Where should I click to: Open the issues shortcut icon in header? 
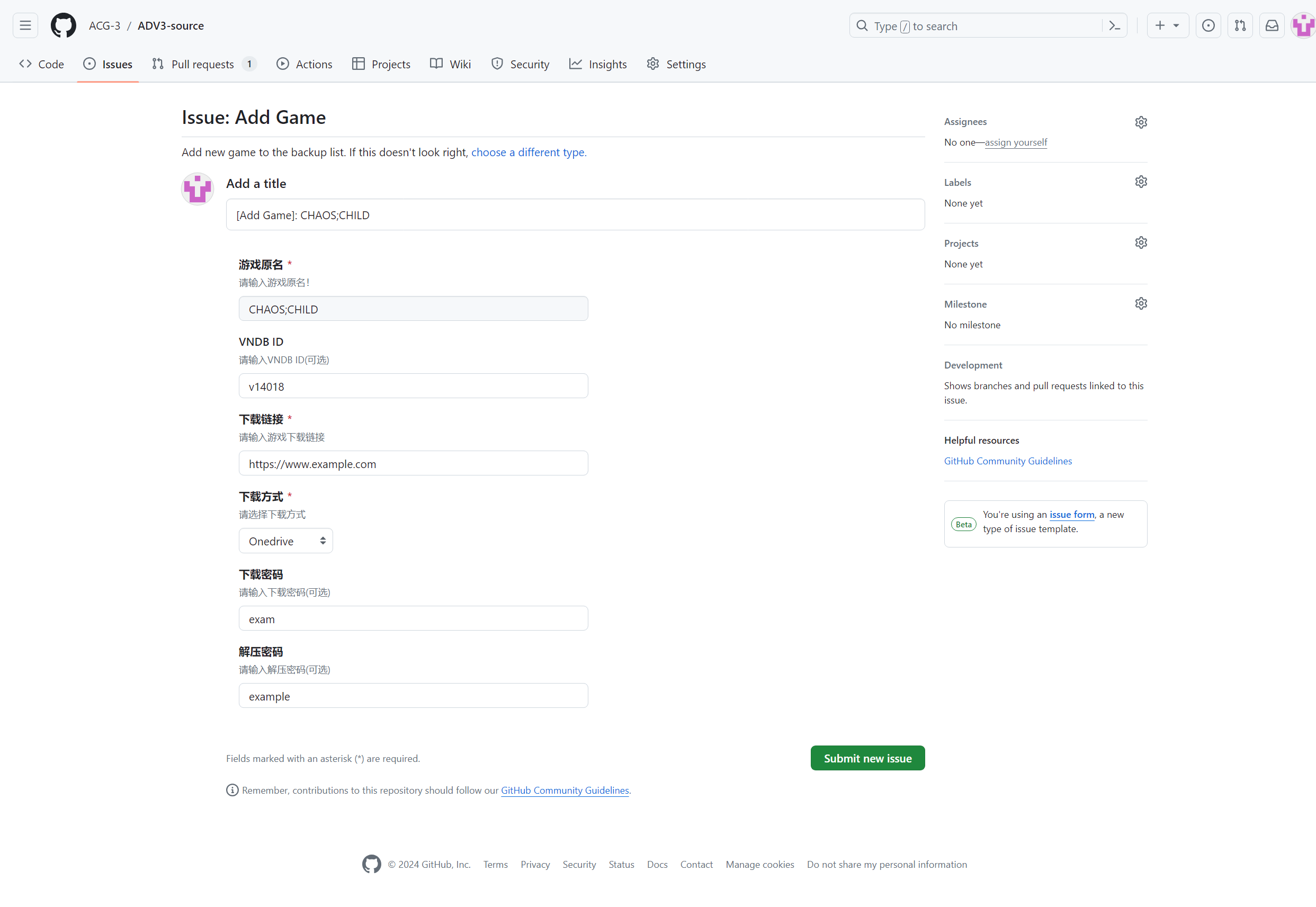(x=1208, y=25)
